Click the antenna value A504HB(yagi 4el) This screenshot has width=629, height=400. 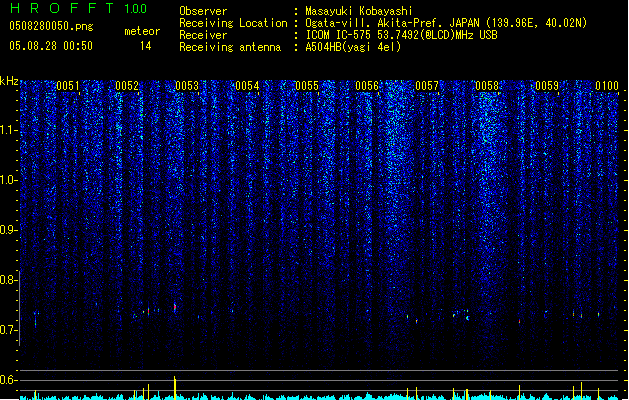[x=353, y=47]
